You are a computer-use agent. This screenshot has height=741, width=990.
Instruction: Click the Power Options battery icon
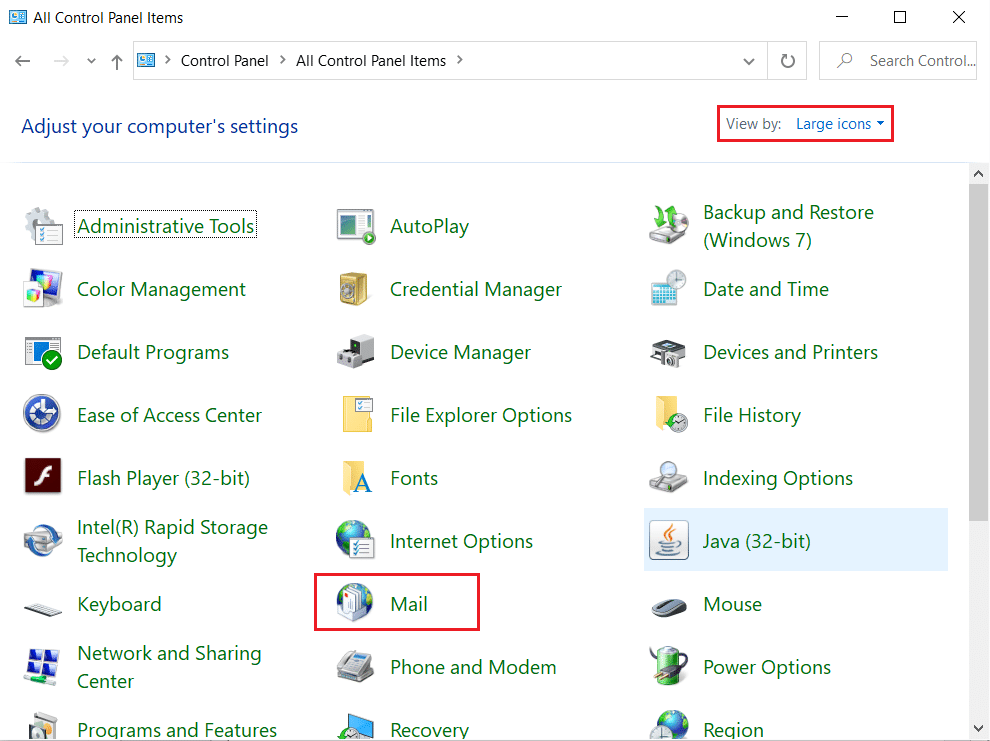668,667
